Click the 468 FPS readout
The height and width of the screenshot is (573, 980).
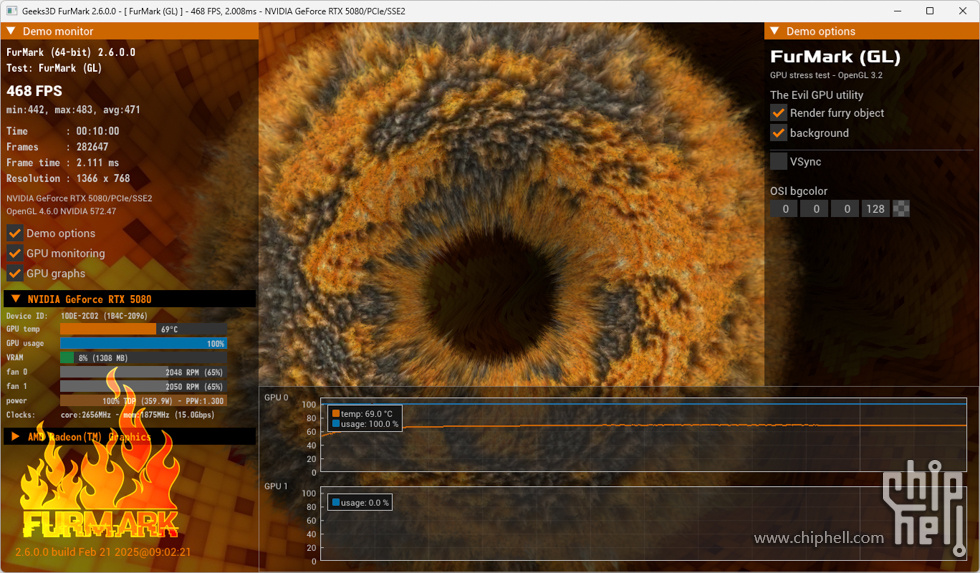click(x=34, y=91)
